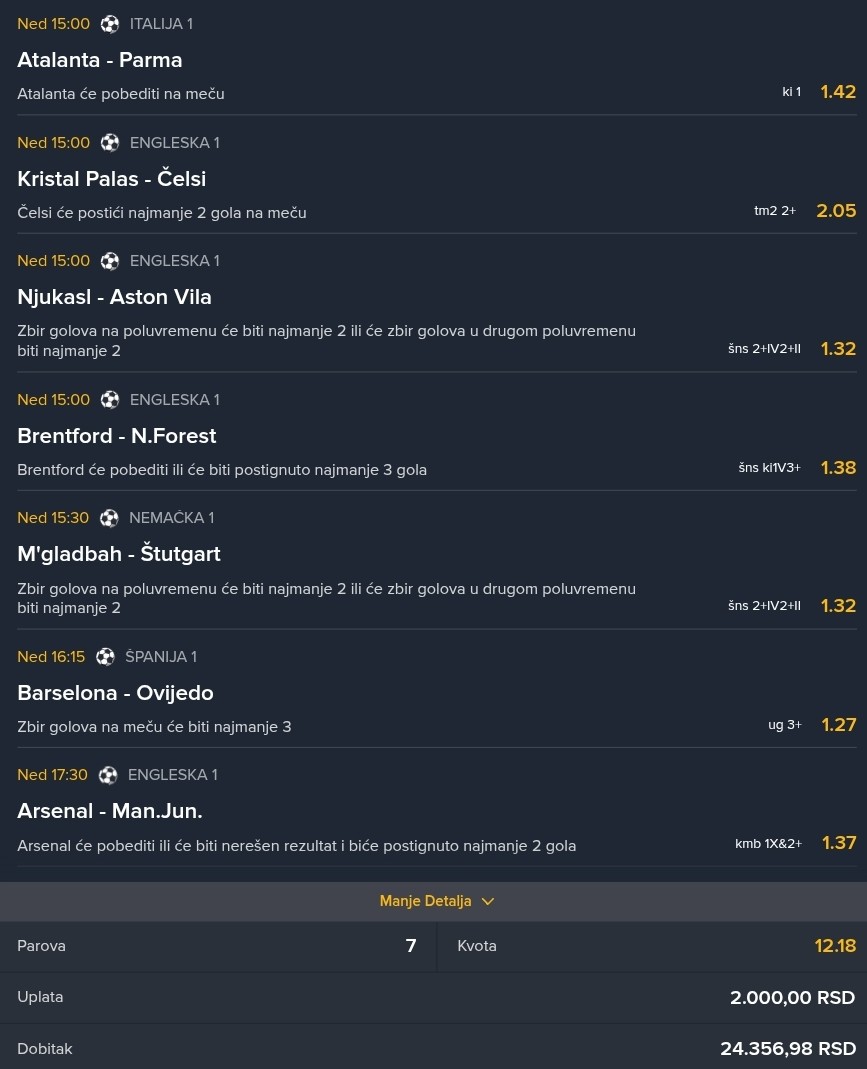Open Arsenal - Man.Jun. match

click(110, 811)
